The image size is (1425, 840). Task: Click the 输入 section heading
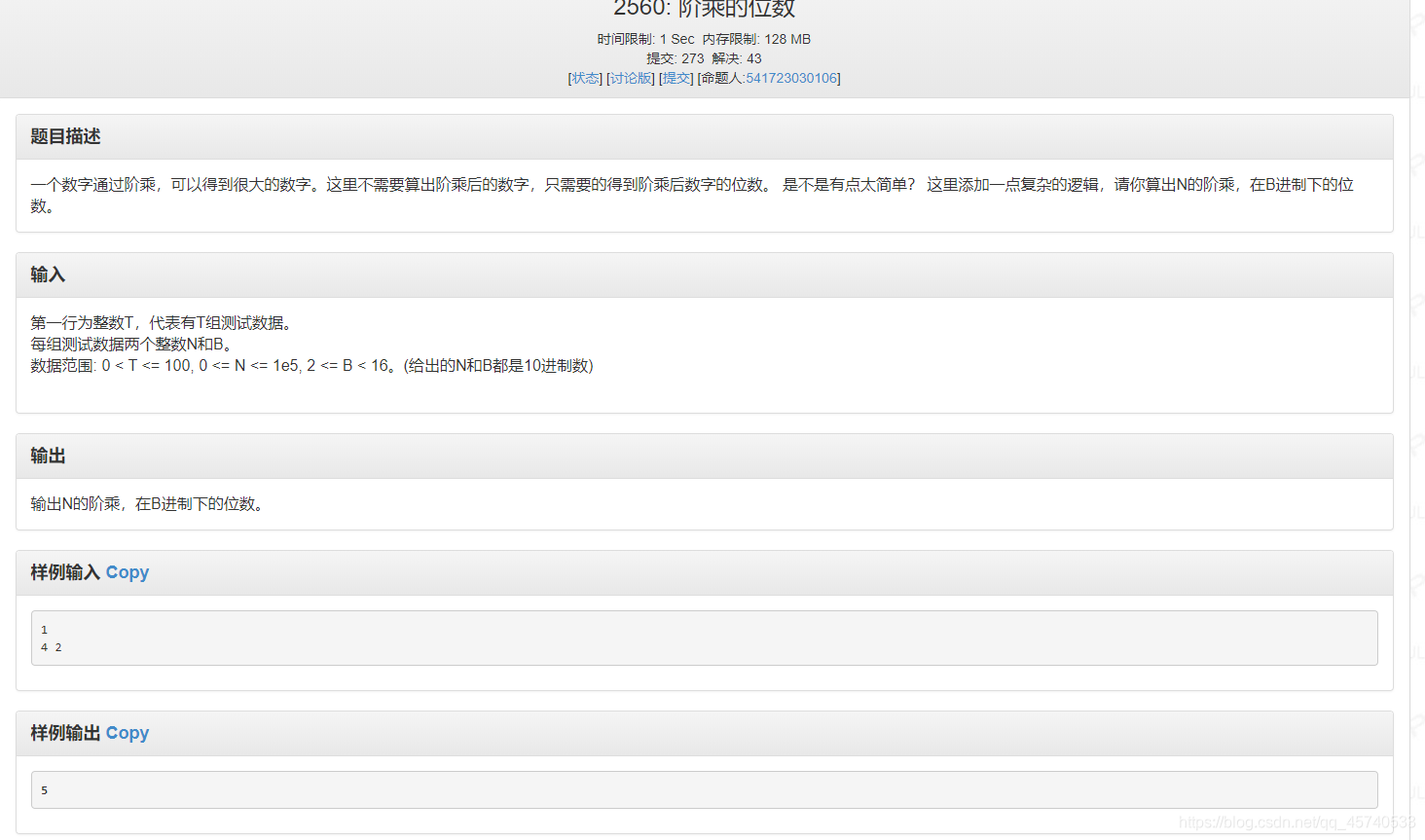[48, 274]
